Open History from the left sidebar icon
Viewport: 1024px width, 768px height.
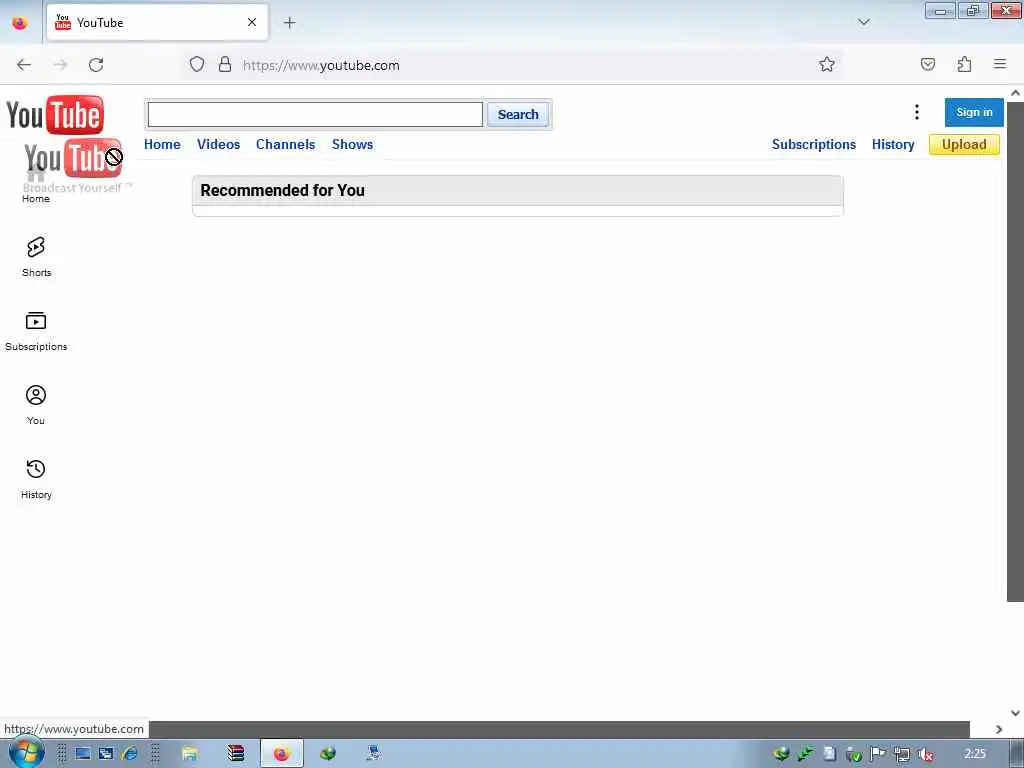pos(36,479)
